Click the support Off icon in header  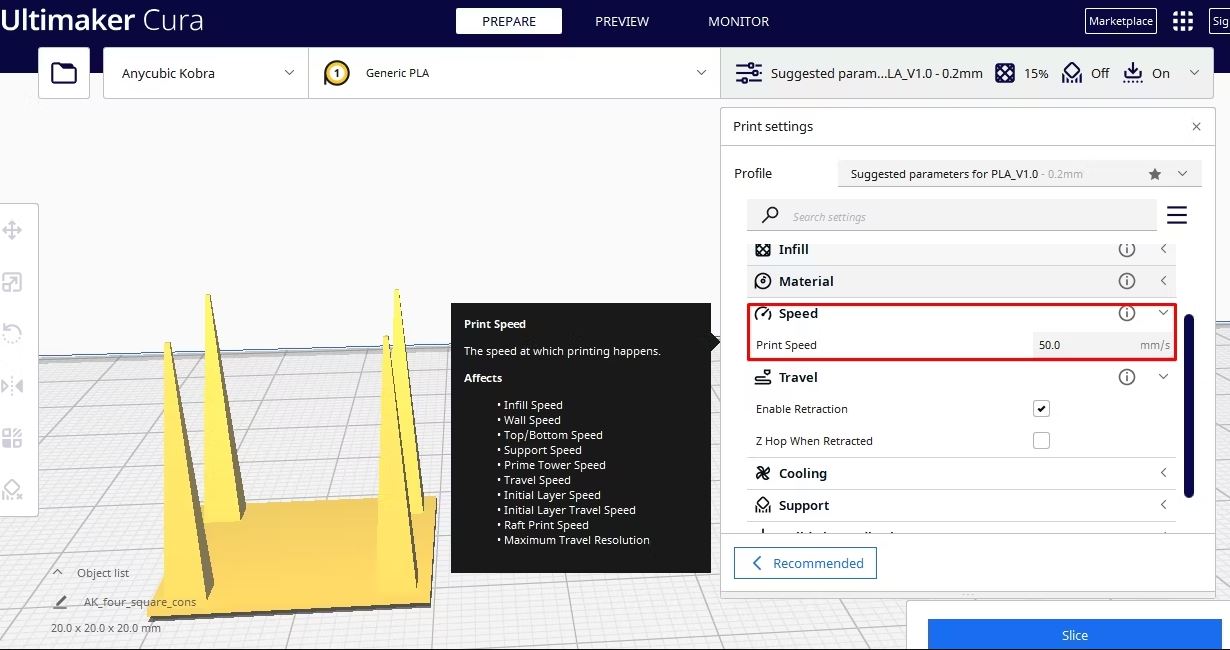click(x=1072, y=73)
